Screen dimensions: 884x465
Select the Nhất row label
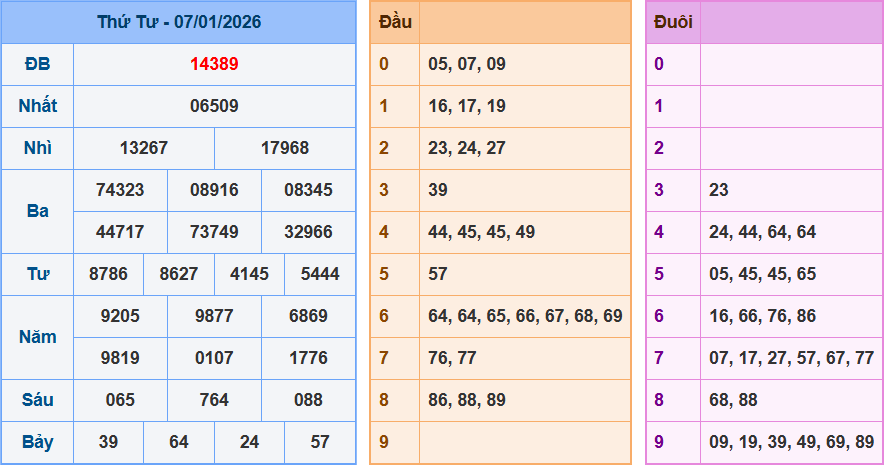(38, 106)
